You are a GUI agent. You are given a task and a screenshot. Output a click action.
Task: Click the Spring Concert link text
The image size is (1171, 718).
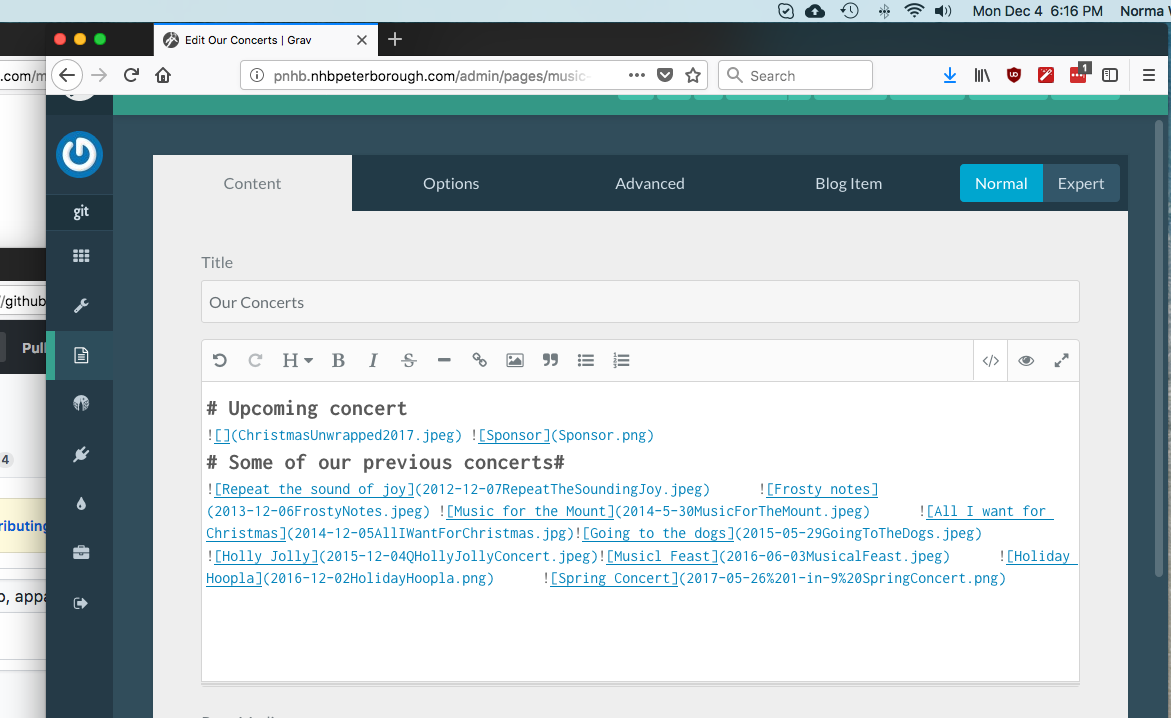[614, 578]
